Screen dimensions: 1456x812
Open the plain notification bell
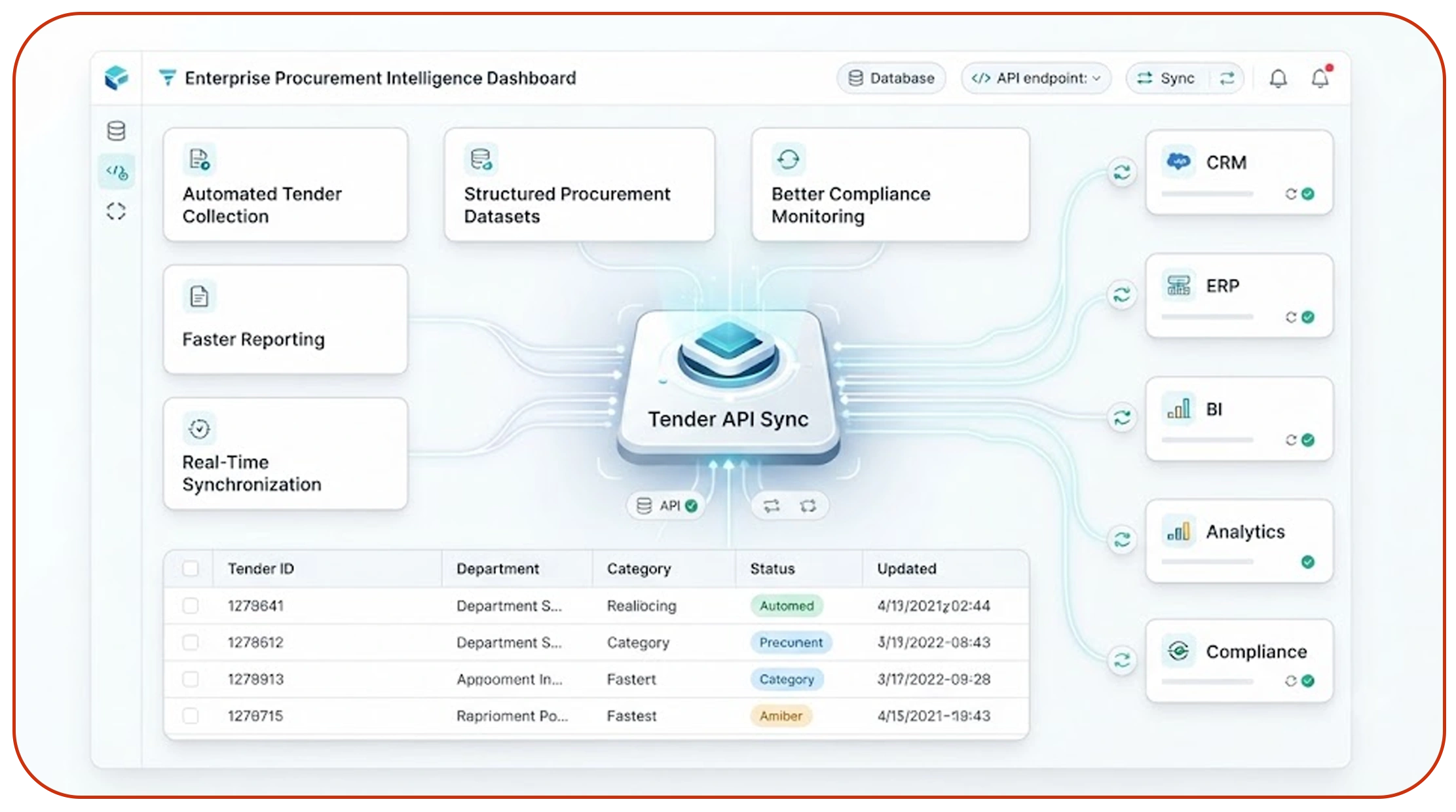tap(1279, 79)
